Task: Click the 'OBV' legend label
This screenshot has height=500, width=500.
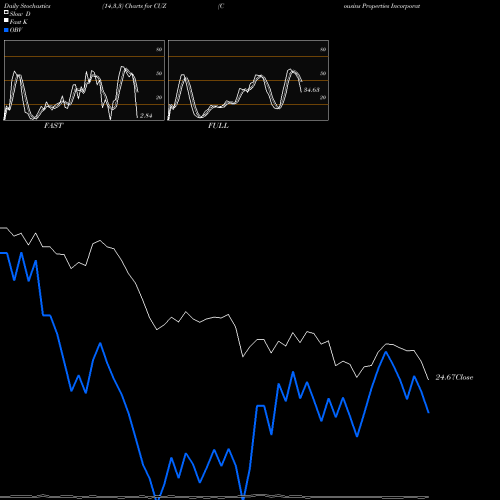Action: click(x=16, y=30)
